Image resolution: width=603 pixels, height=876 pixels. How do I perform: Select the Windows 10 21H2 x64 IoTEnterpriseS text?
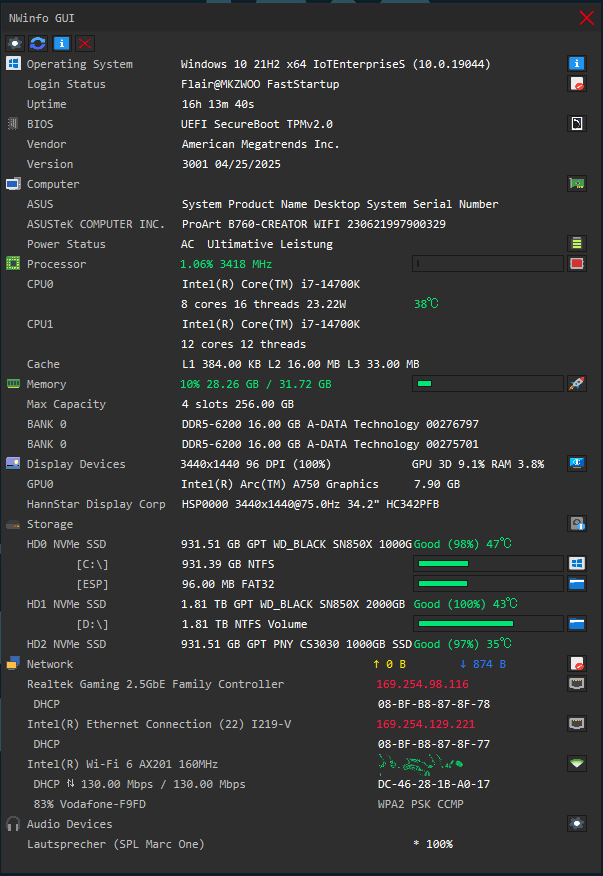pos(292,64)
